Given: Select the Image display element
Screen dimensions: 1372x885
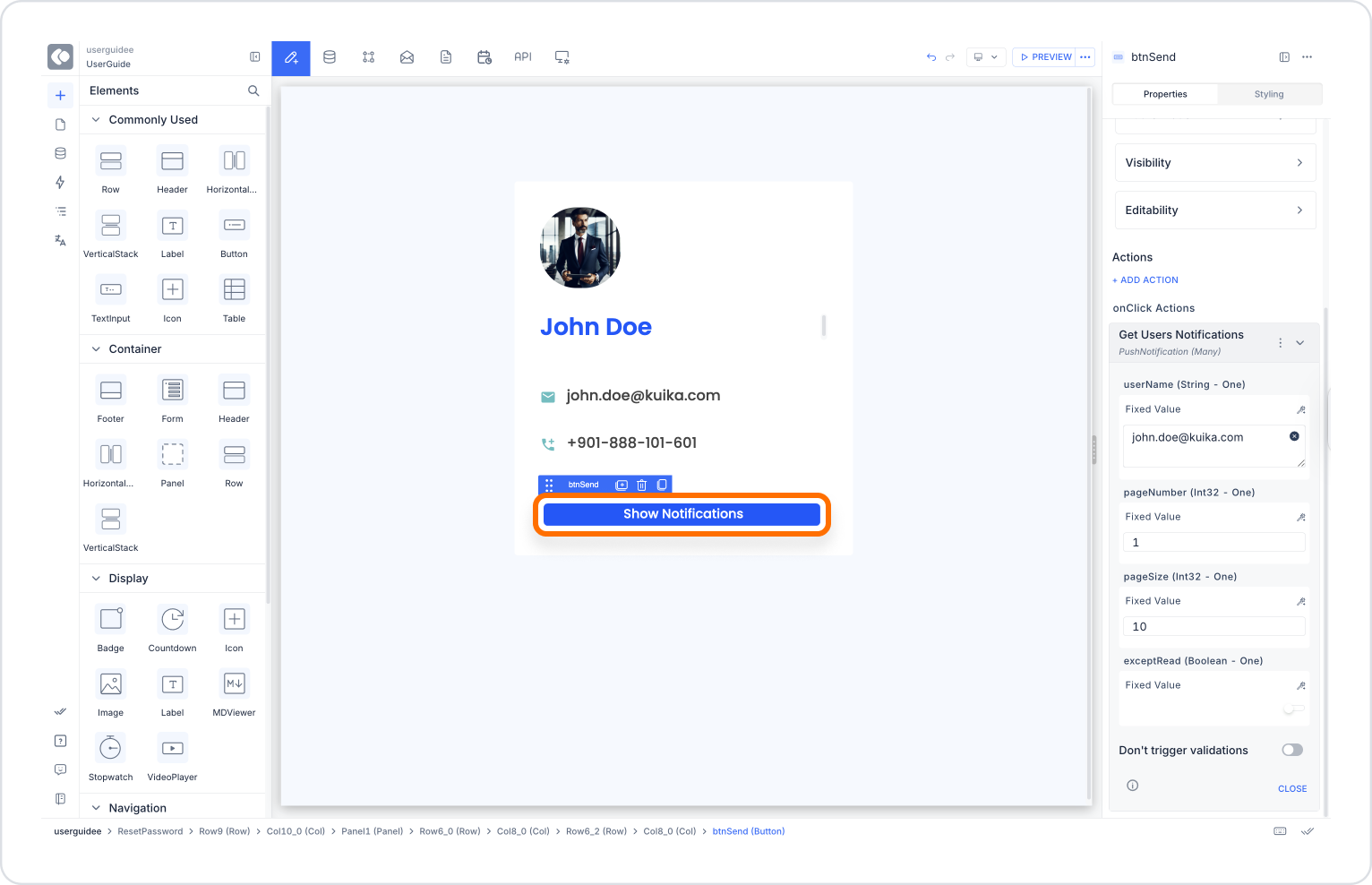Looking at the screenshot, I should (111, 692).
